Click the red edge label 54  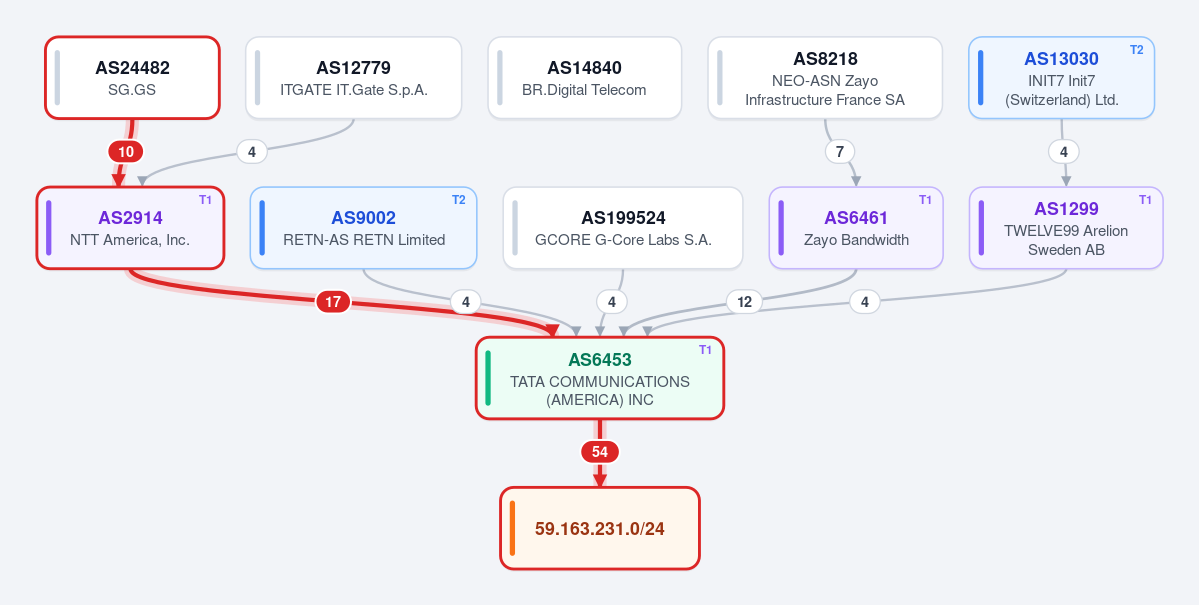click(x=600, y=452)
